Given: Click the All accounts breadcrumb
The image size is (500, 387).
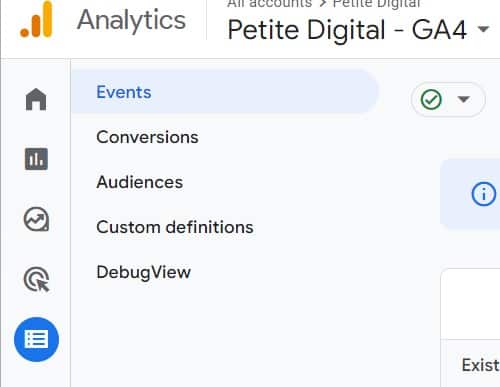Looking at the screenshot, I should click(269, 3).
